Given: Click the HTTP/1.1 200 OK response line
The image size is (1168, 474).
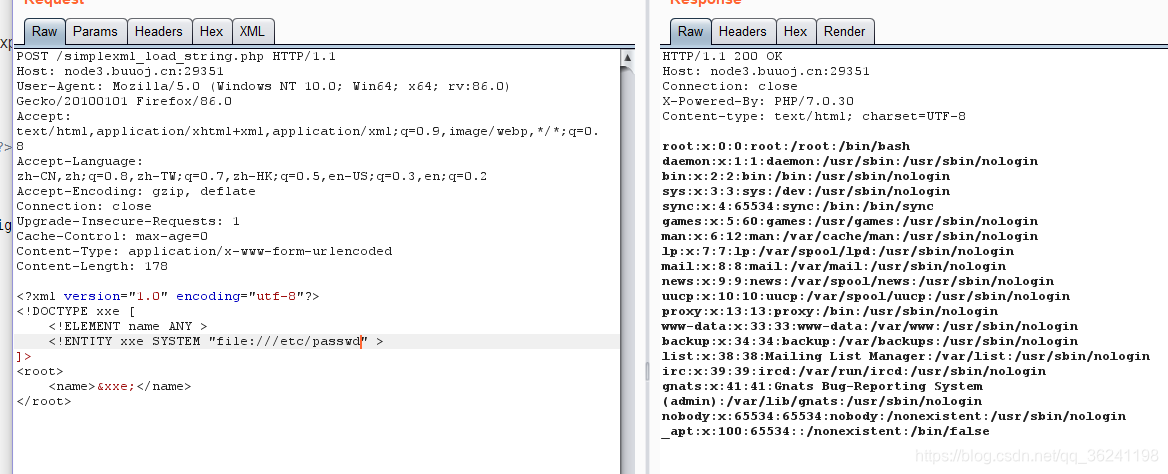Looking at the screenshot, I should [723, 57].
